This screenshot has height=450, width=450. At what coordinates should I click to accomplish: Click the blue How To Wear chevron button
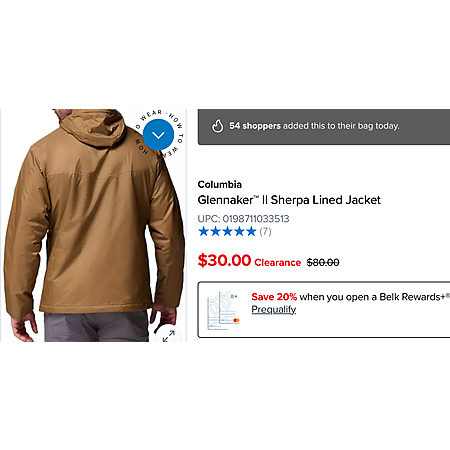point(158,135)
